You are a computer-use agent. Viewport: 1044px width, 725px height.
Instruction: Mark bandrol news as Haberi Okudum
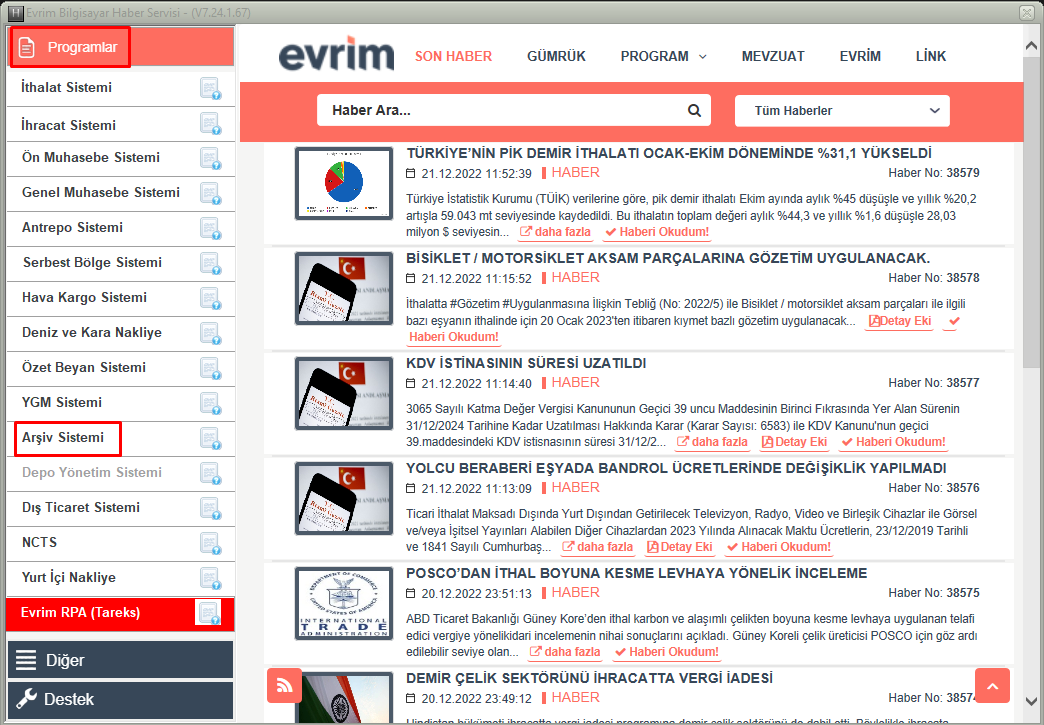click(779, 547)
